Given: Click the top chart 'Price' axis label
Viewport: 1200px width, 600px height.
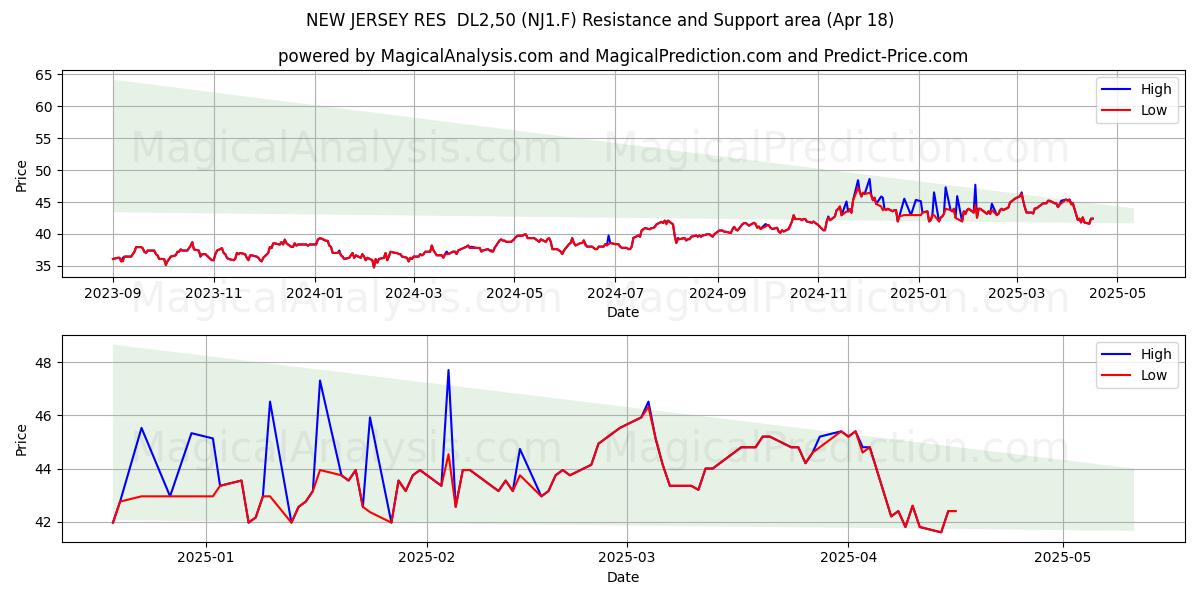Looking at the screenshot, I should point(22,174).
